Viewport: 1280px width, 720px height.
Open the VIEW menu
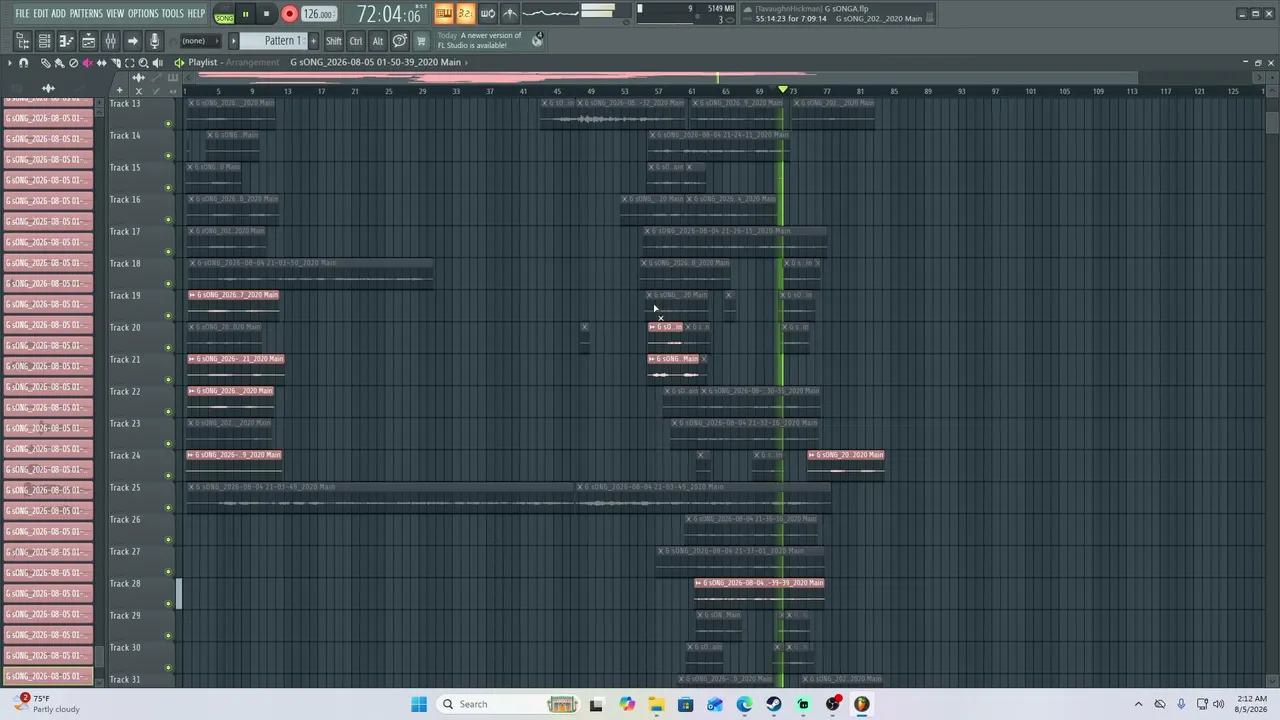click(x=115, y=13)
